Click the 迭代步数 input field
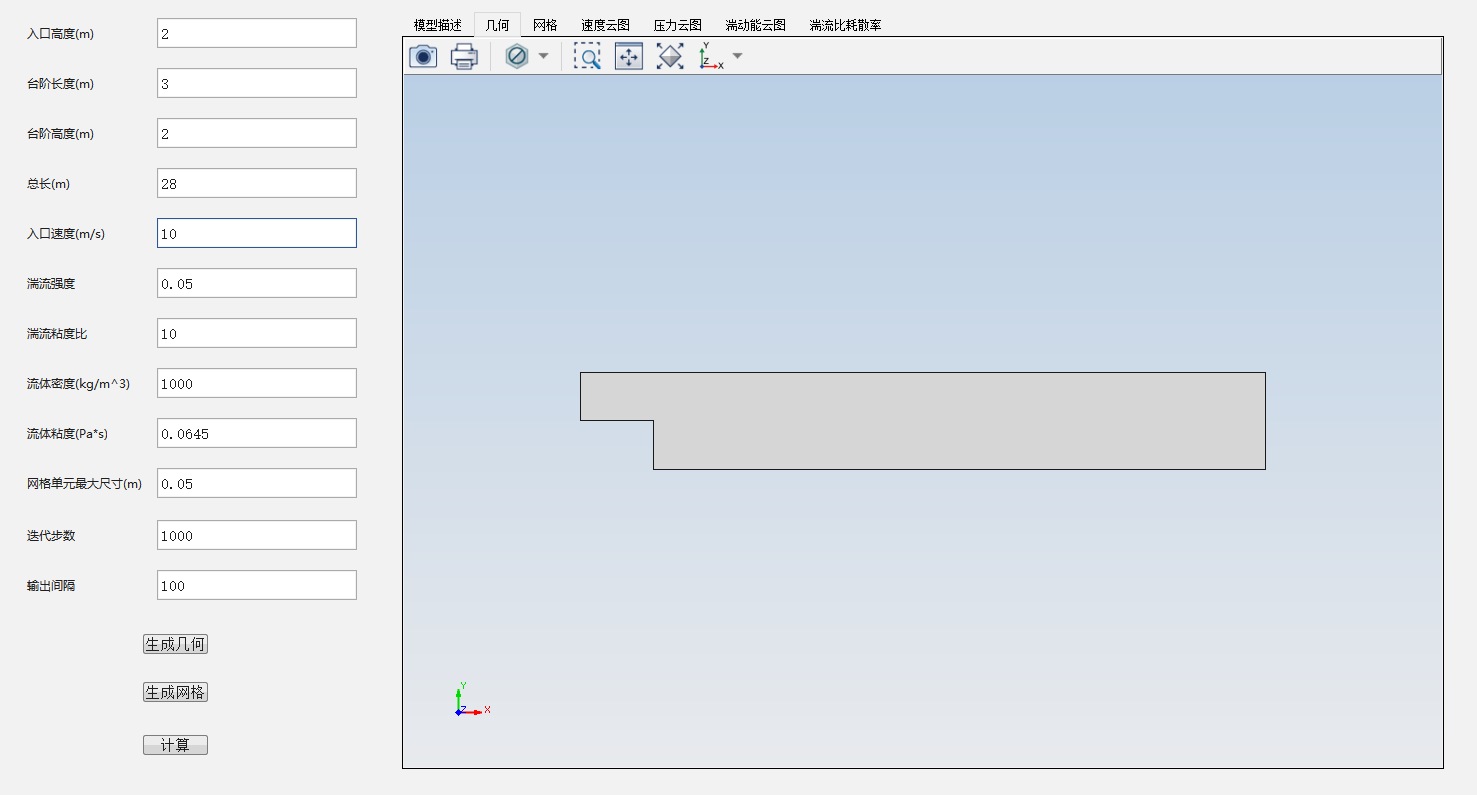 (x=257, y=535)
